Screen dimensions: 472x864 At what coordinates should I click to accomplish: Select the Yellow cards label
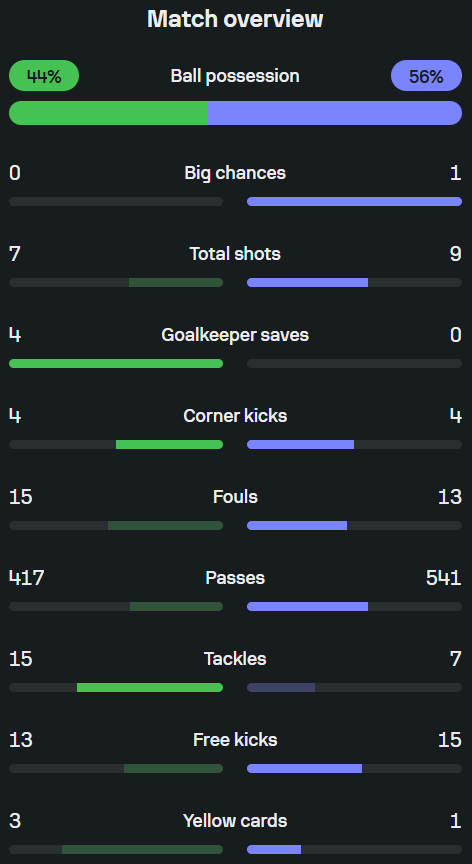tap(235, 821)
